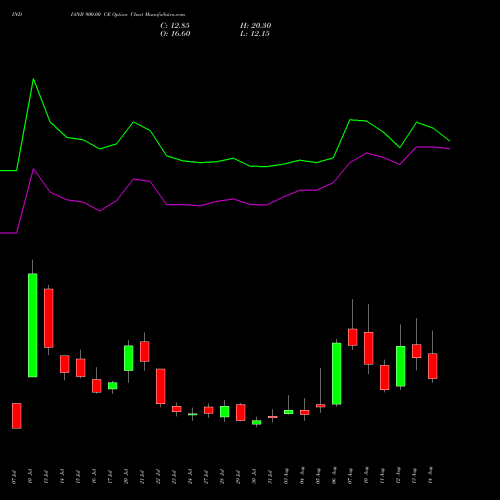Click the green candle above 20 Jul

click(x=129, y=358)
